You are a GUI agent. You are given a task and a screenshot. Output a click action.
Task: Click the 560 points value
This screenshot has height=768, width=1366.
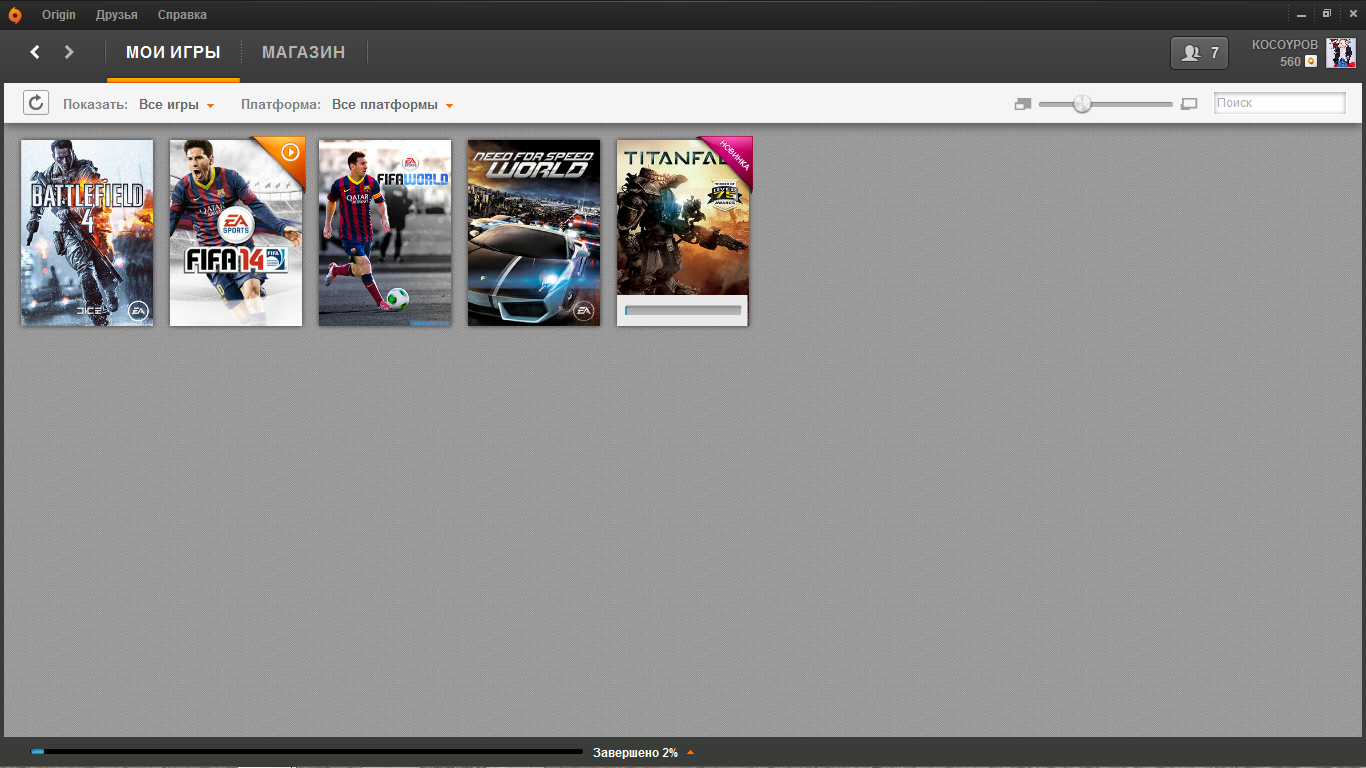(1290, 62)
